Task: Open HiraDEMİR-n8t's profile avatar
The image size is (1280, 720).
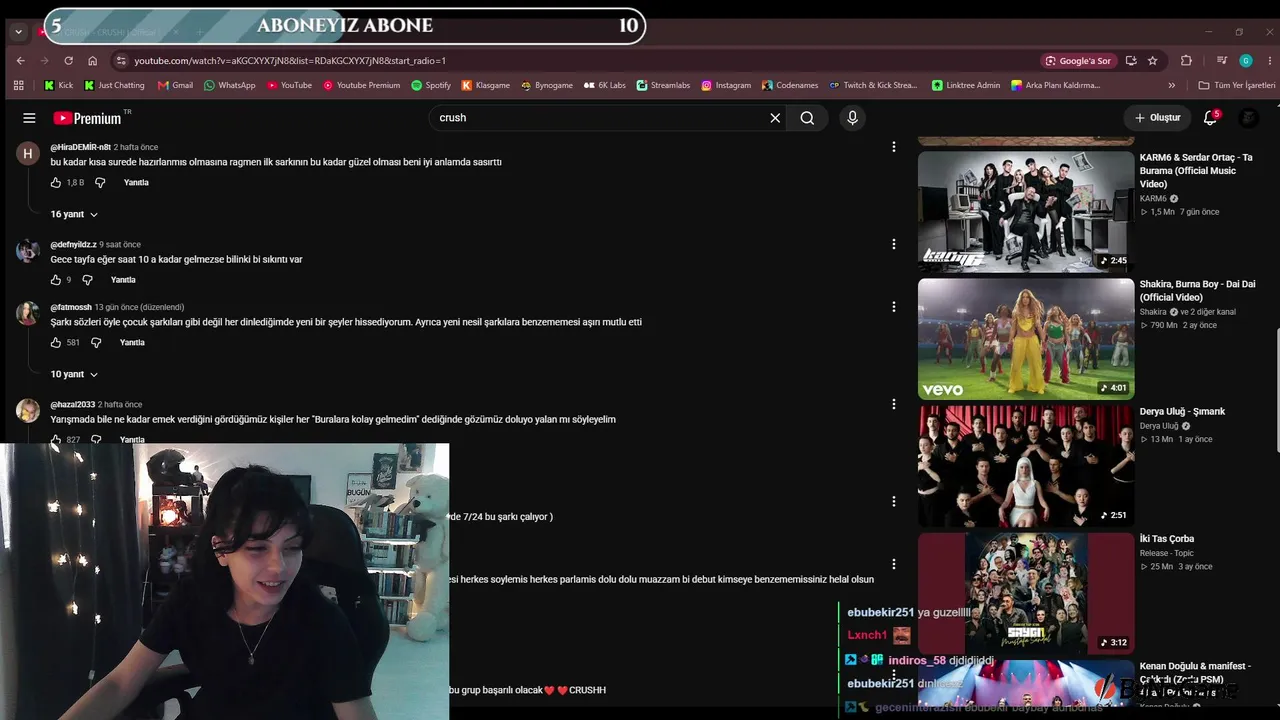Action: click(28, 154)
